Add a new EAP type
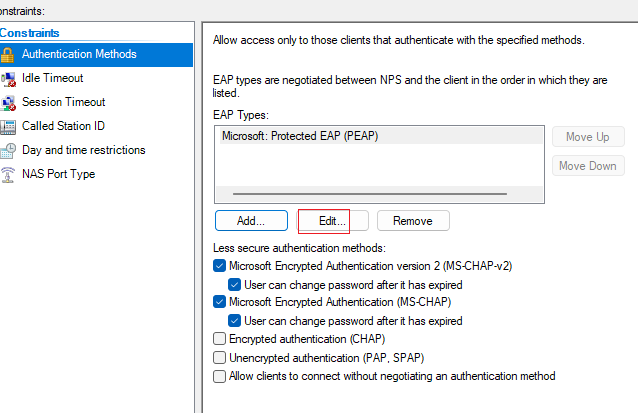 [x=251, y=221]
